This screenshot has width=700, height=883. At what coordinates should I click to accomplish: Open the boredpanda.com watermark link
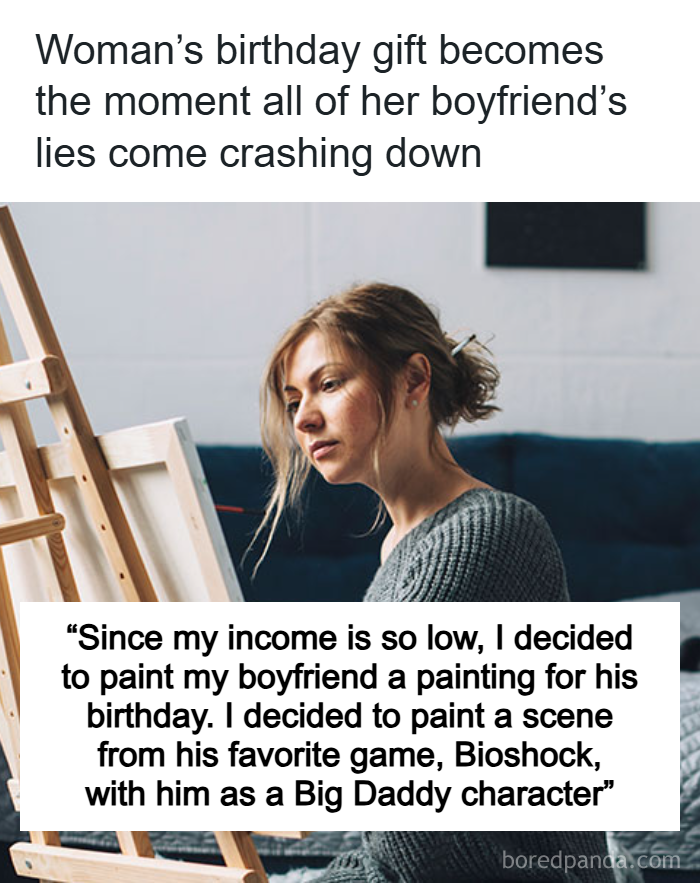tap(591, 860)
